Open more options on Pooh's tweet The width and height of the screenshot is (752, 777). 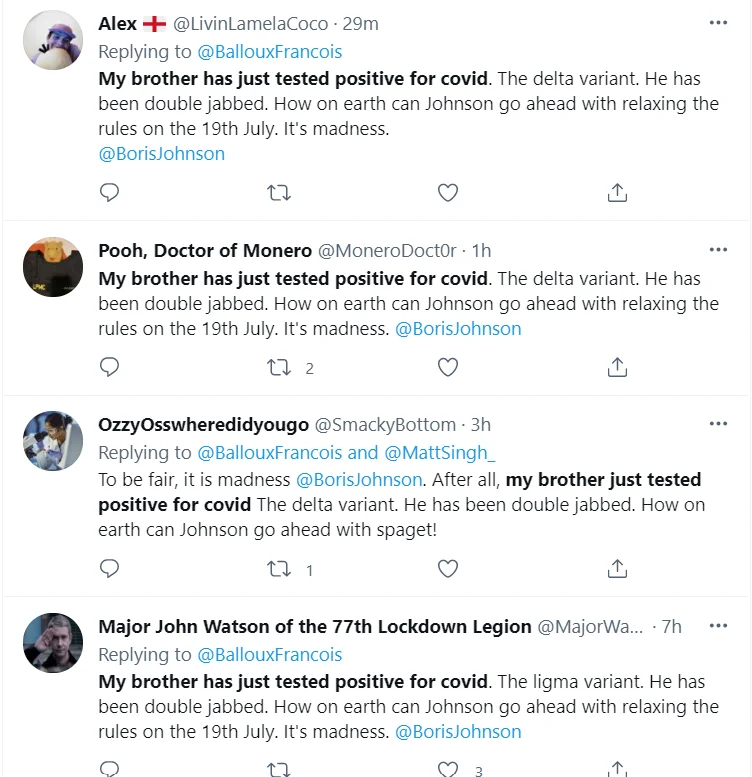pyautogui.click(x=718, y=250)
